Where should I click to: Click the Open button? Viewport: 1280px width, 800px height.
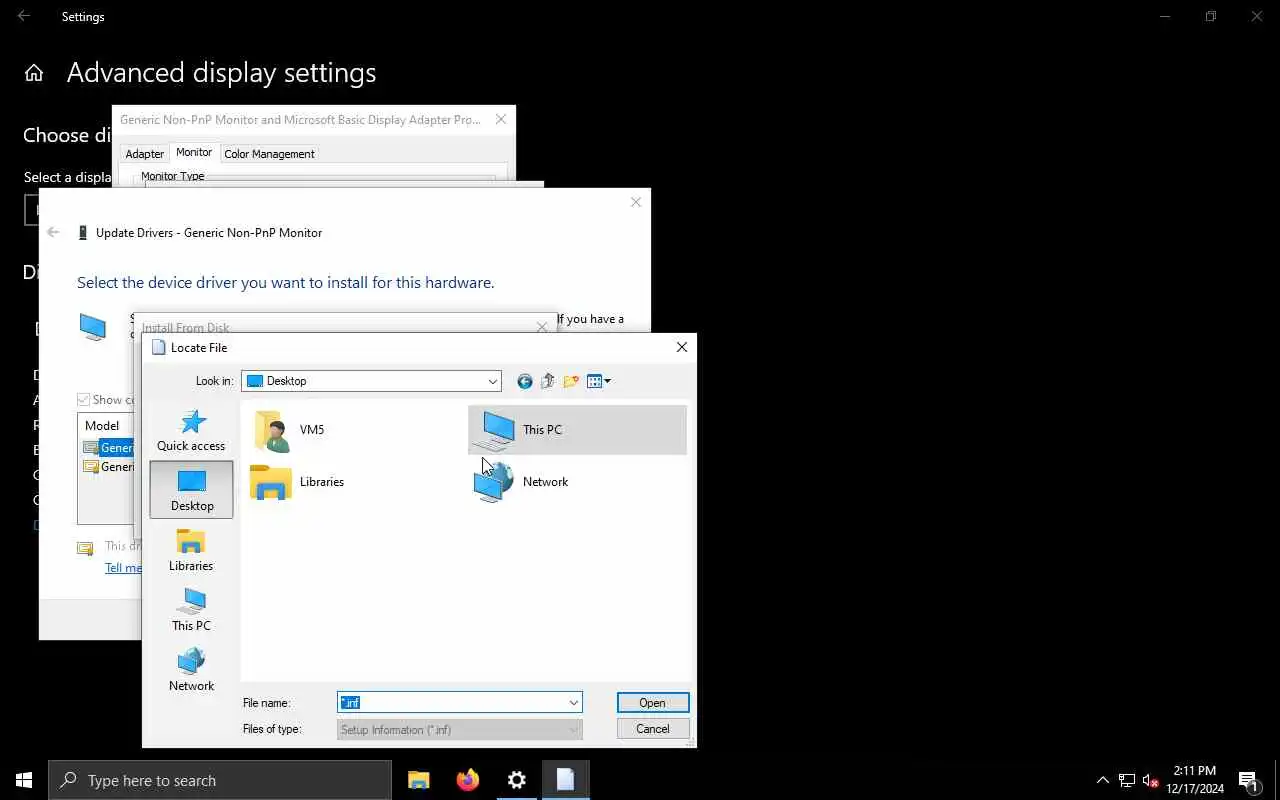click(x=653, y=703)
